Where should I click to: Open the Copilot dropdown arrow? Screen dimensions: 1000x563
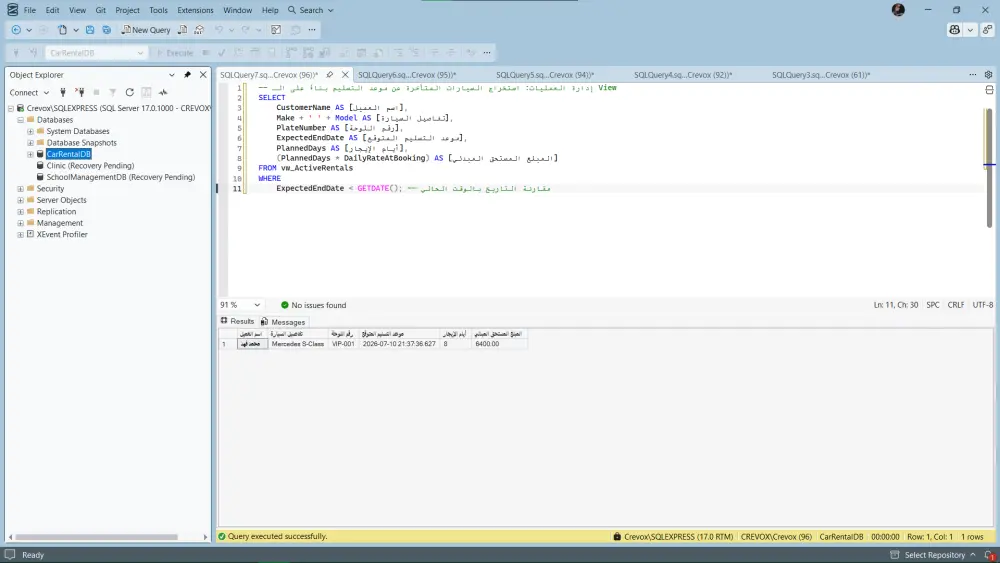click(970, 30)
